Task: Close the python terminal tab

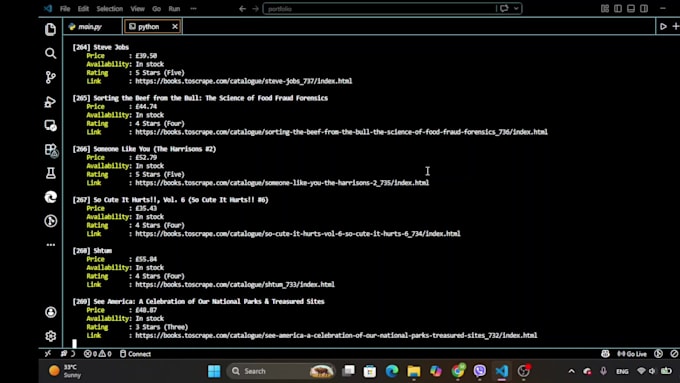Action: click(175, 27)
